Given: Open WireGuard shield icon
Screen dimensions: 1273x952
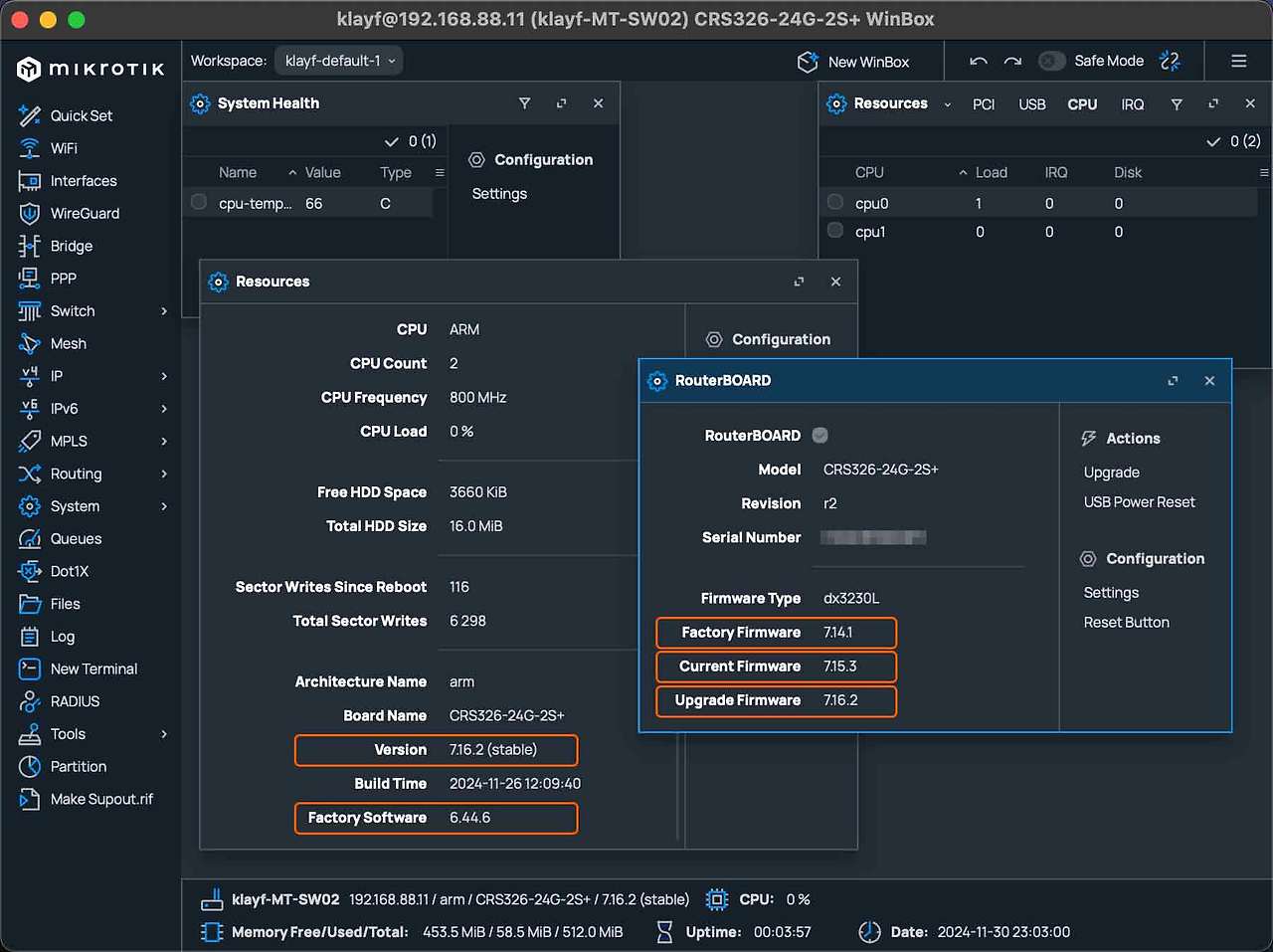Looking at the screenshot, I should (x=30, y=213).
